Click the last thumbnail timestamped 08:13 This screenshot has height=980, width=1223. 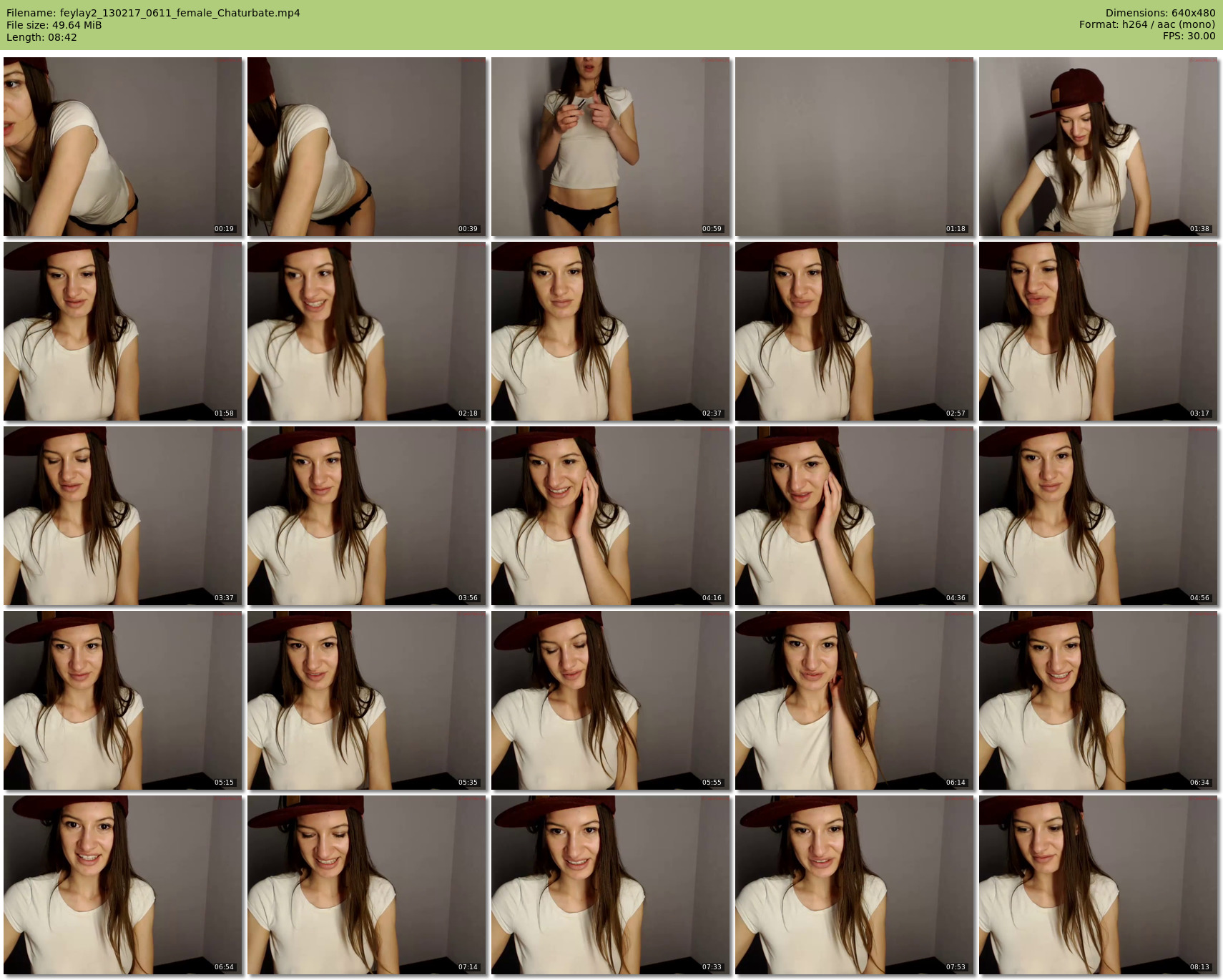(1098, 885)
